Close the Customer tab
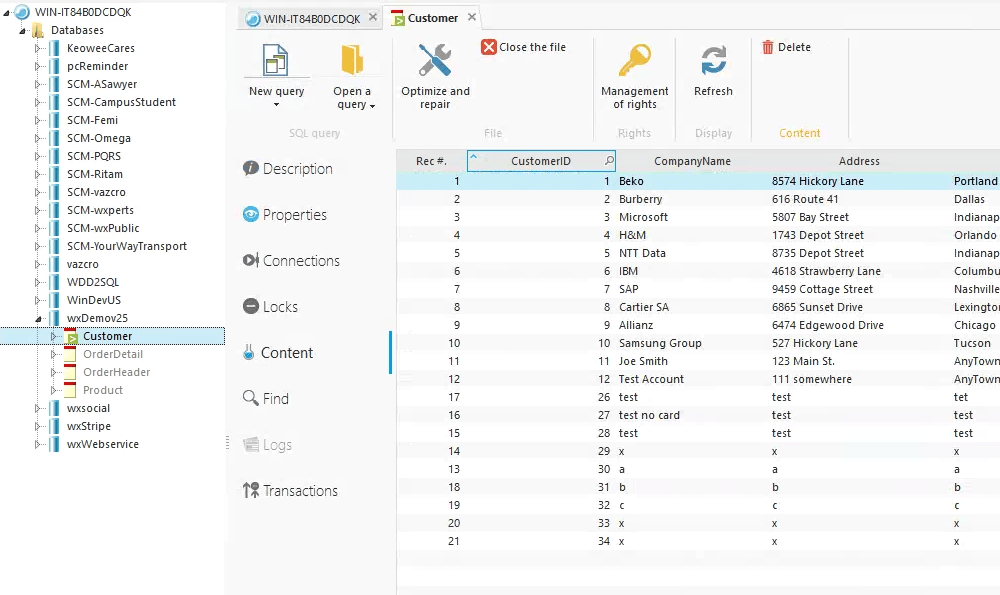The height and width of the screenshot is (595, 1000). (472, 18)
